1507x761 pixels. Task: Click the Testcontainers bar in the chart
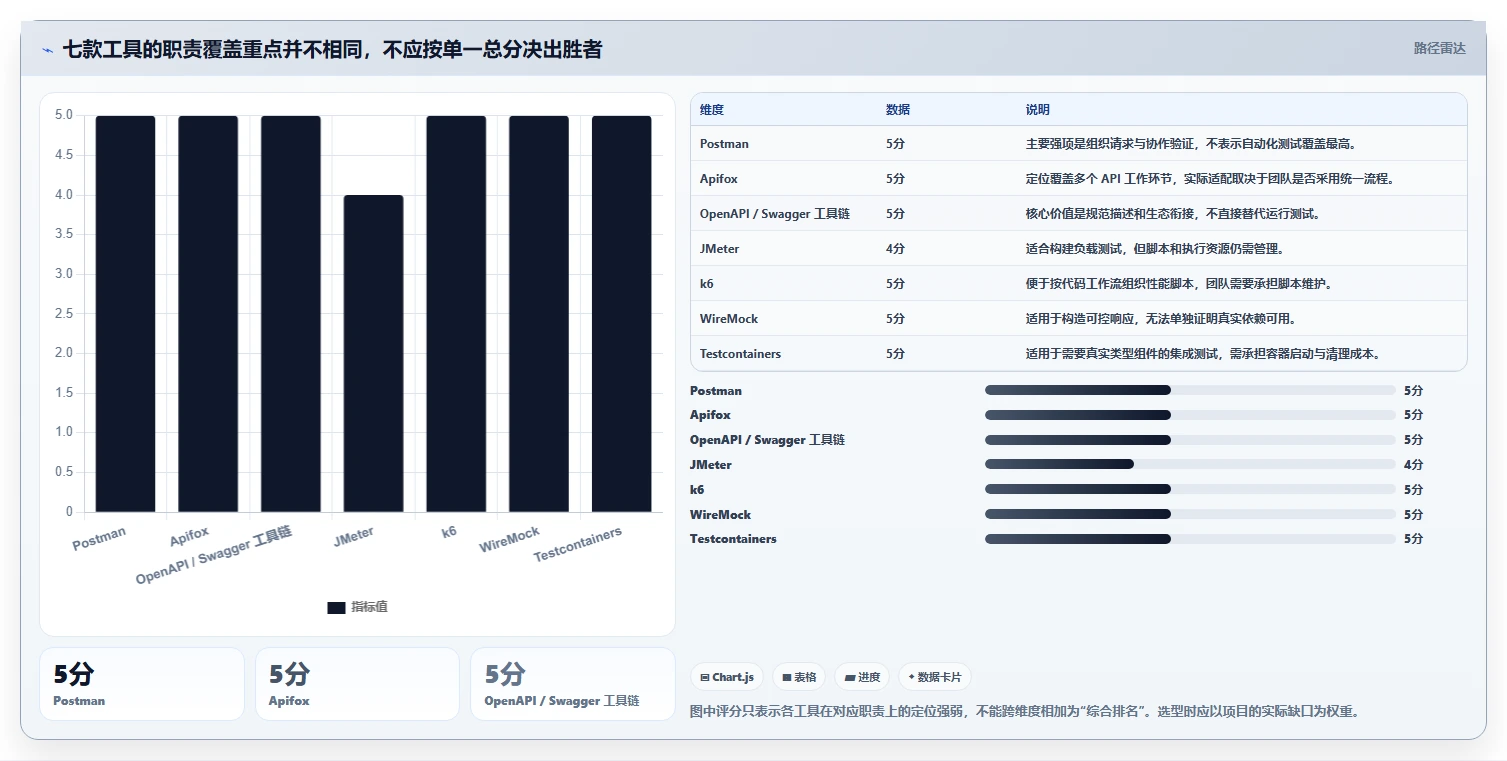pyautogui.click(x=622, y=314)
